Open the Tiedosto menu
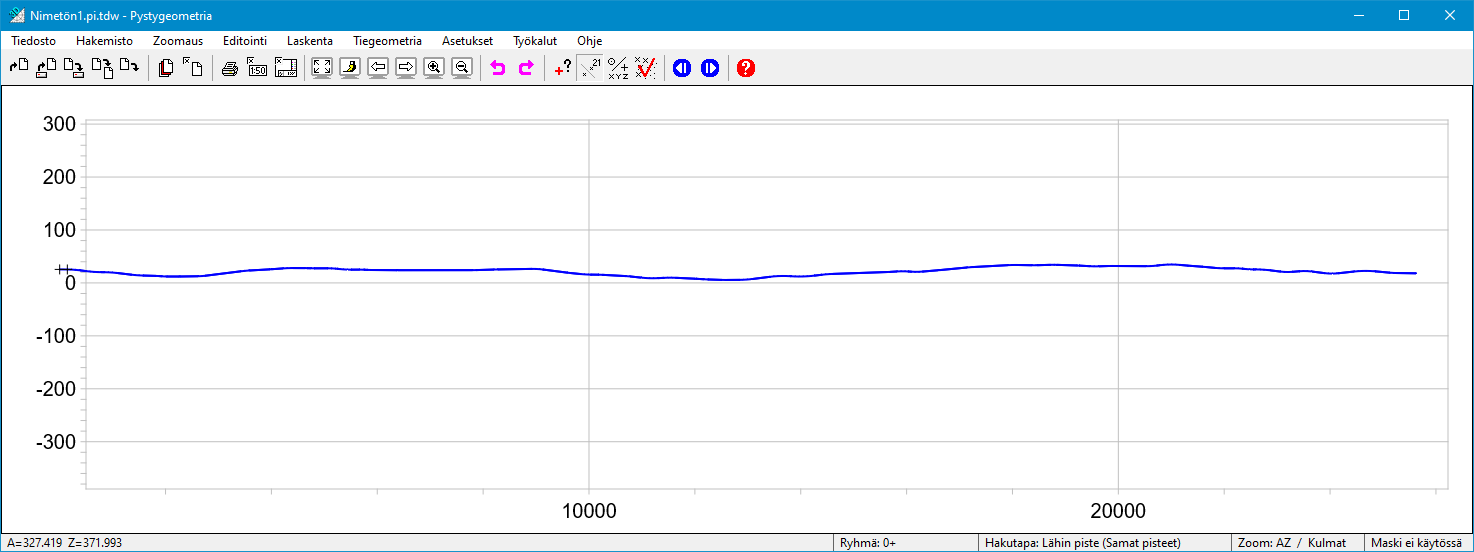 coord(34,41)
